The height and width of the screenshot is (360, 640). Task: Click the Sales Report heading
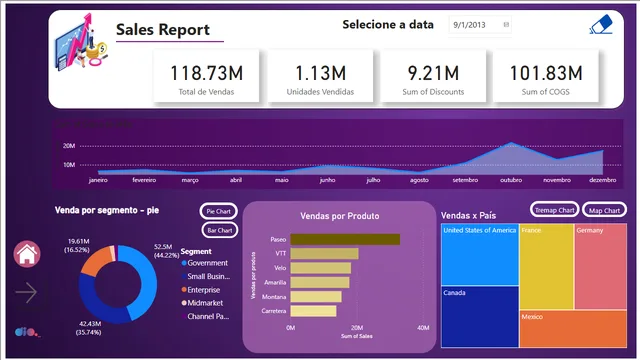(x=163, y=29)
